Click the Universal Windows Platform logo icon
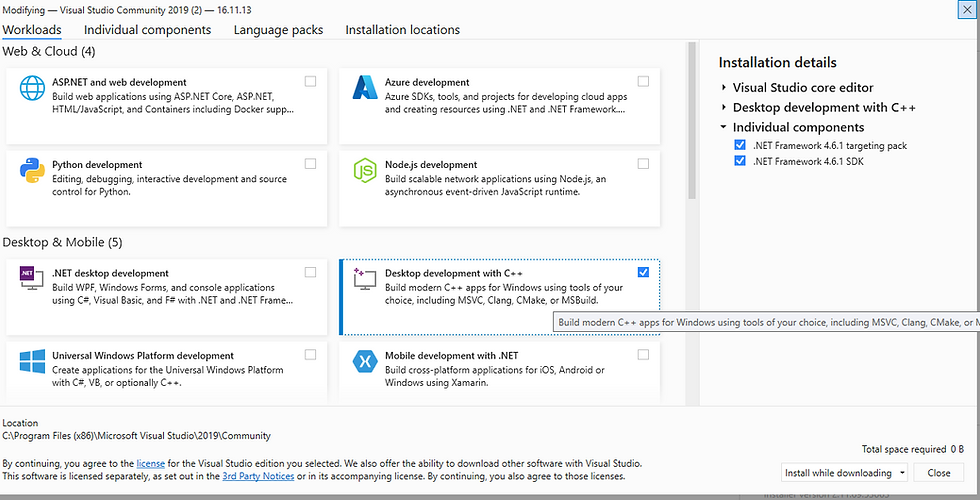The image size is (980, 500). click(x=33, y=363)
